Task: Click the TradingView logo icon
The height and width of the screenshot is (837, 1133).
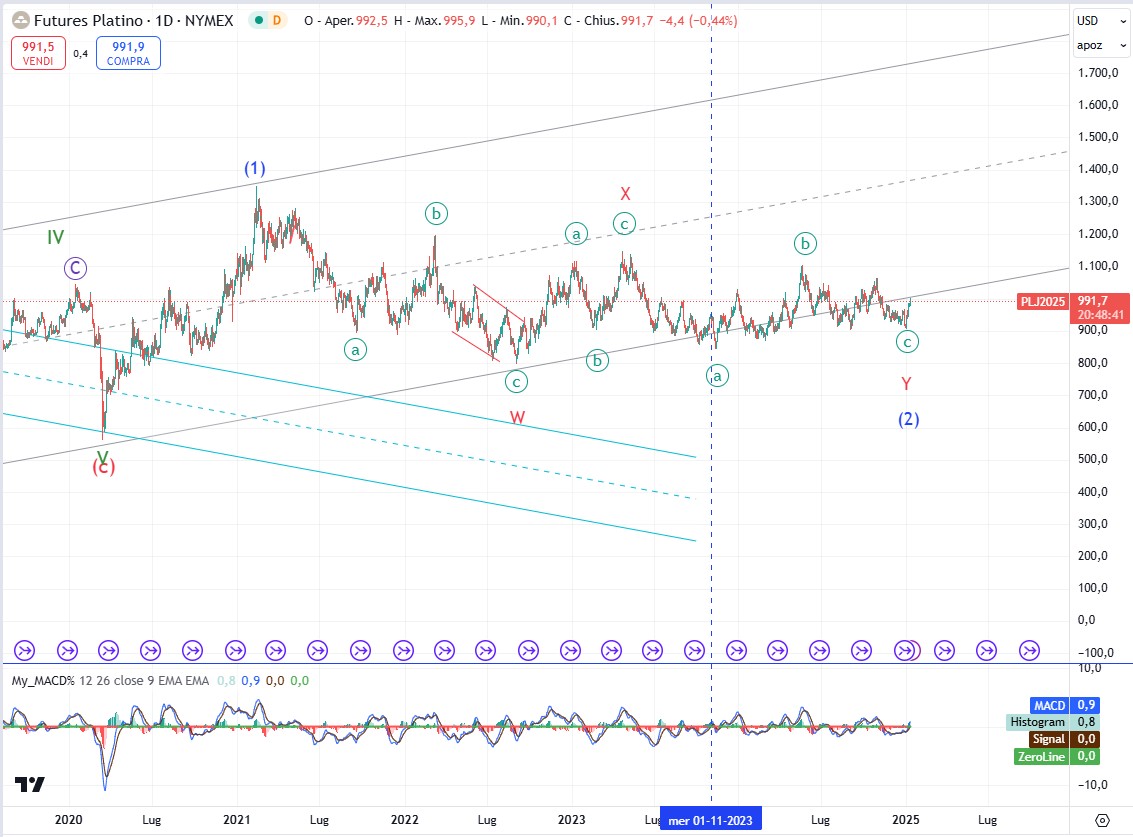Action: (30, 784)
